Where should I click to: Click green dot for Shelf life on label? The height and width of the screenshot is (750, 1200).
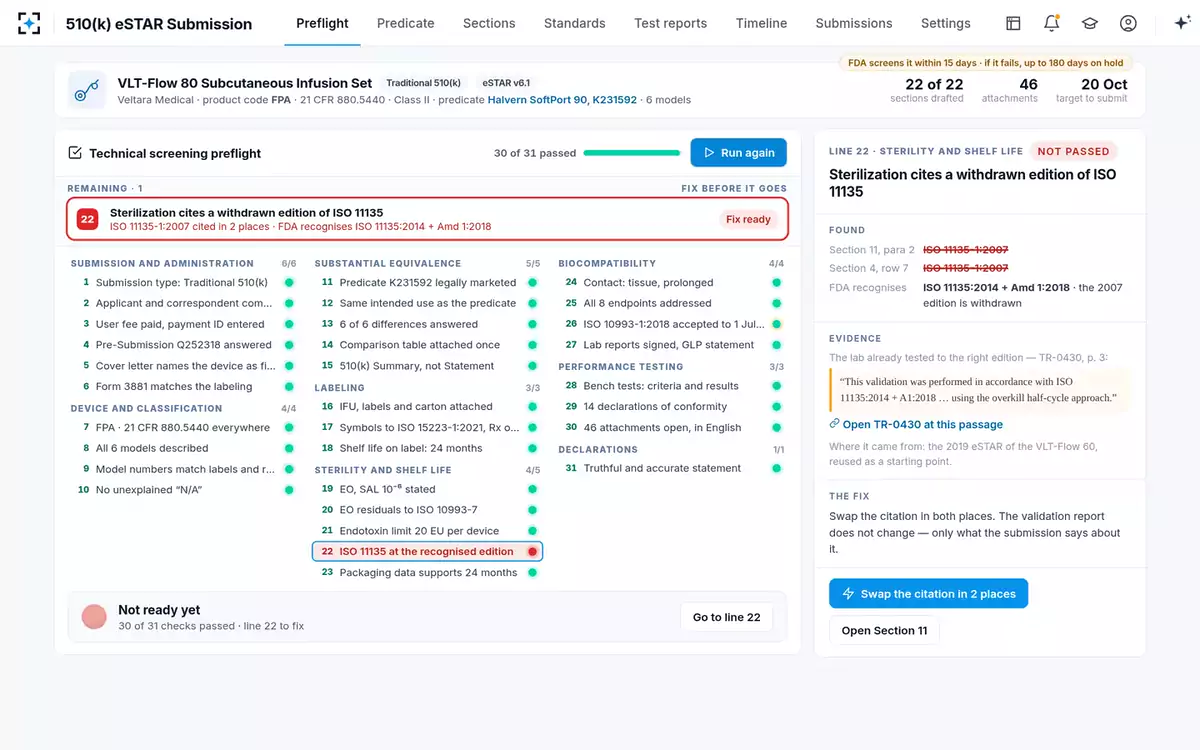tap(532, 448)
